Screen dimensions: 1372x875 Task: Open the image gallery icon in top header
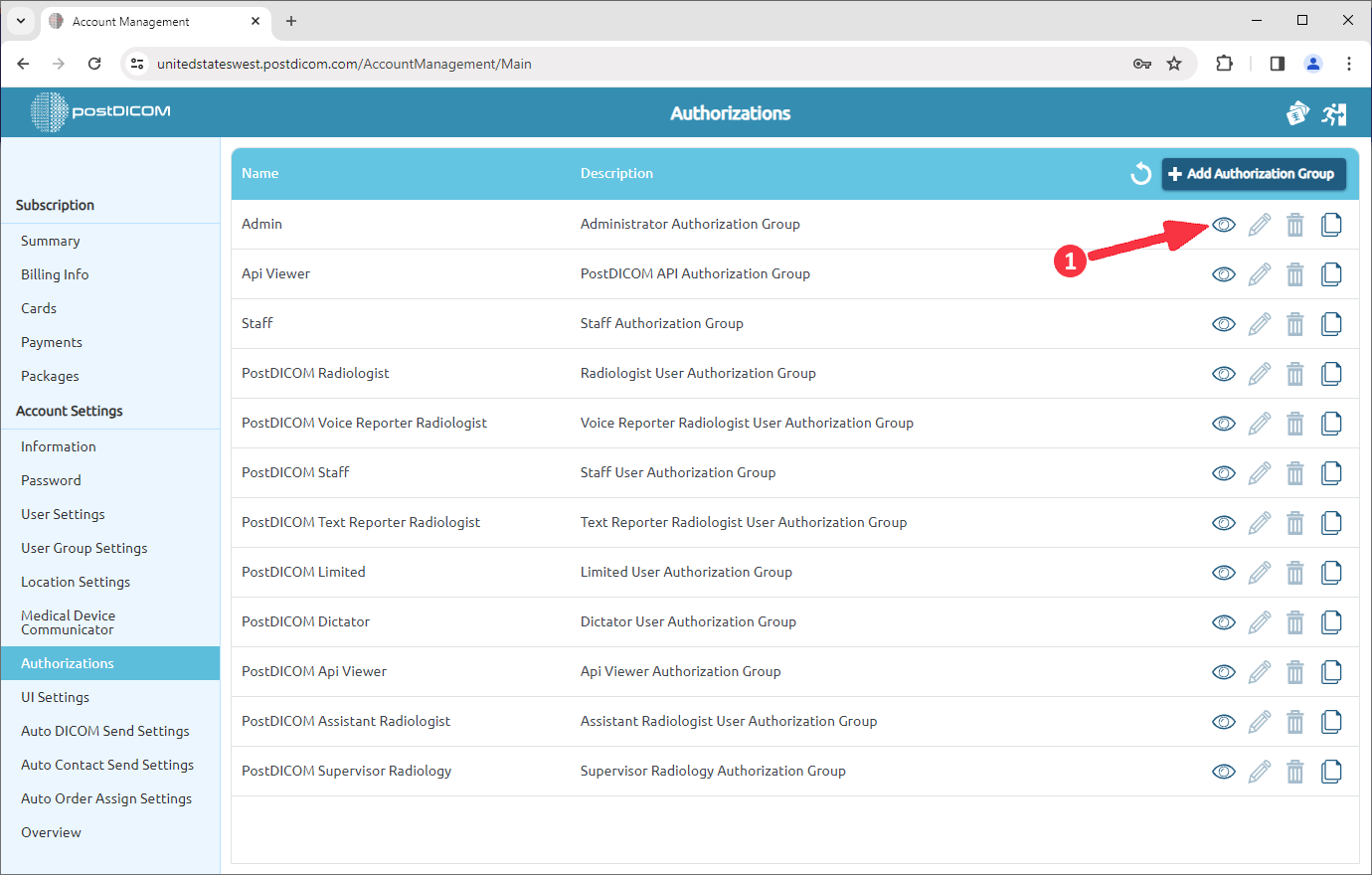click(1297, 113)
